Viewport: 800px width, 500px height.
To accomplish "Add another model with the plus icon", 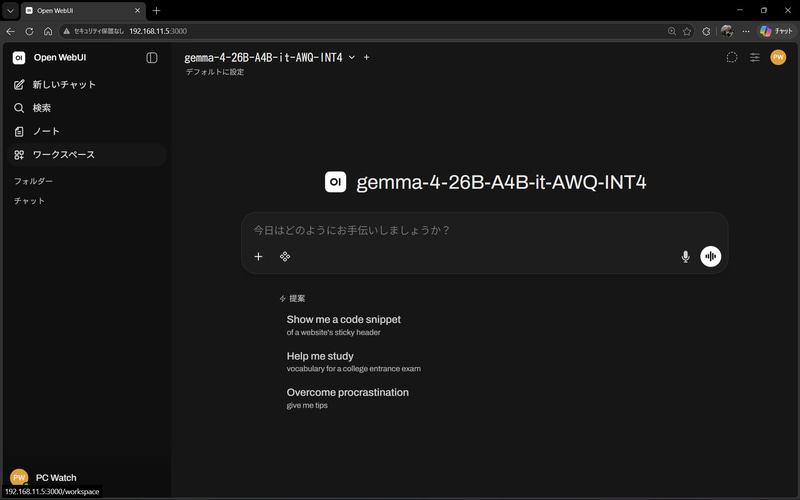I will [366, 58].
